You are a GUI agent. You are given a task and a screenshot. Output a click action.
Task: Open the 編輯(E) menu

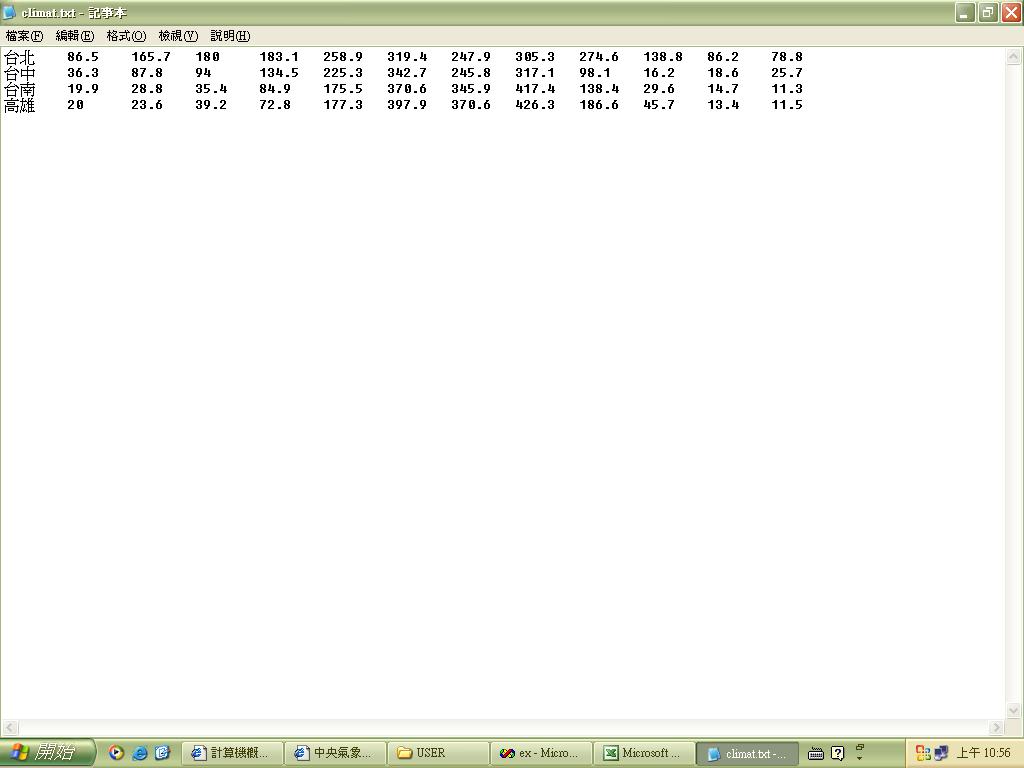(74, 36)
